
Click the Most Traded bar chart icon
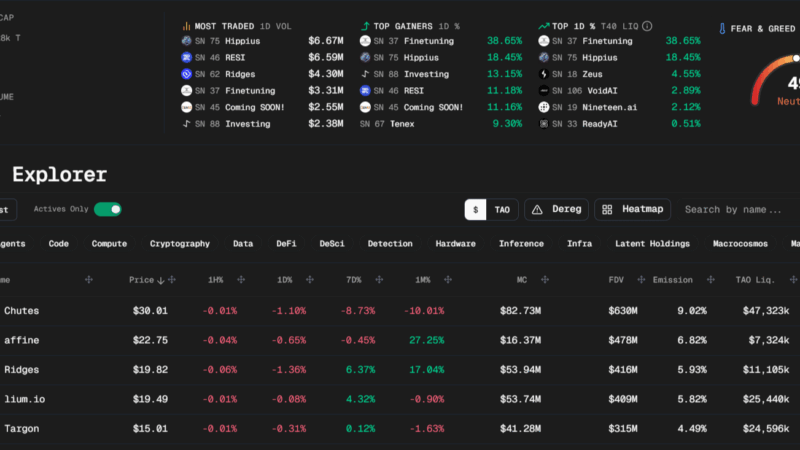(x=186, y=26)
